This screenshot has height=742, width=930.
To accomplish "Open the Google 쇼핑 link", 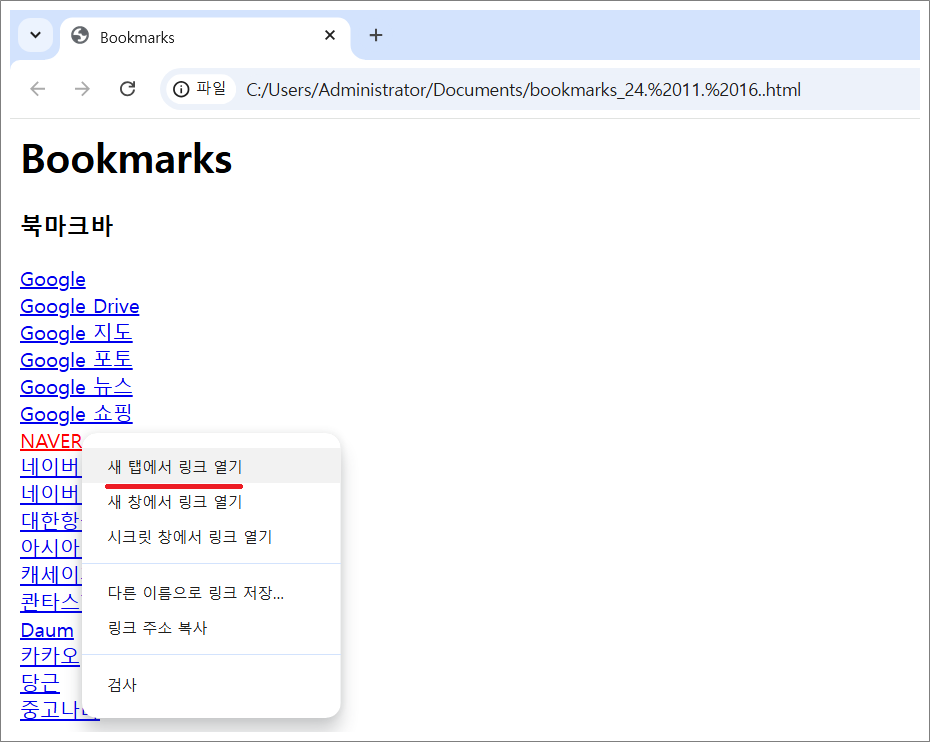I will (77, 414).
